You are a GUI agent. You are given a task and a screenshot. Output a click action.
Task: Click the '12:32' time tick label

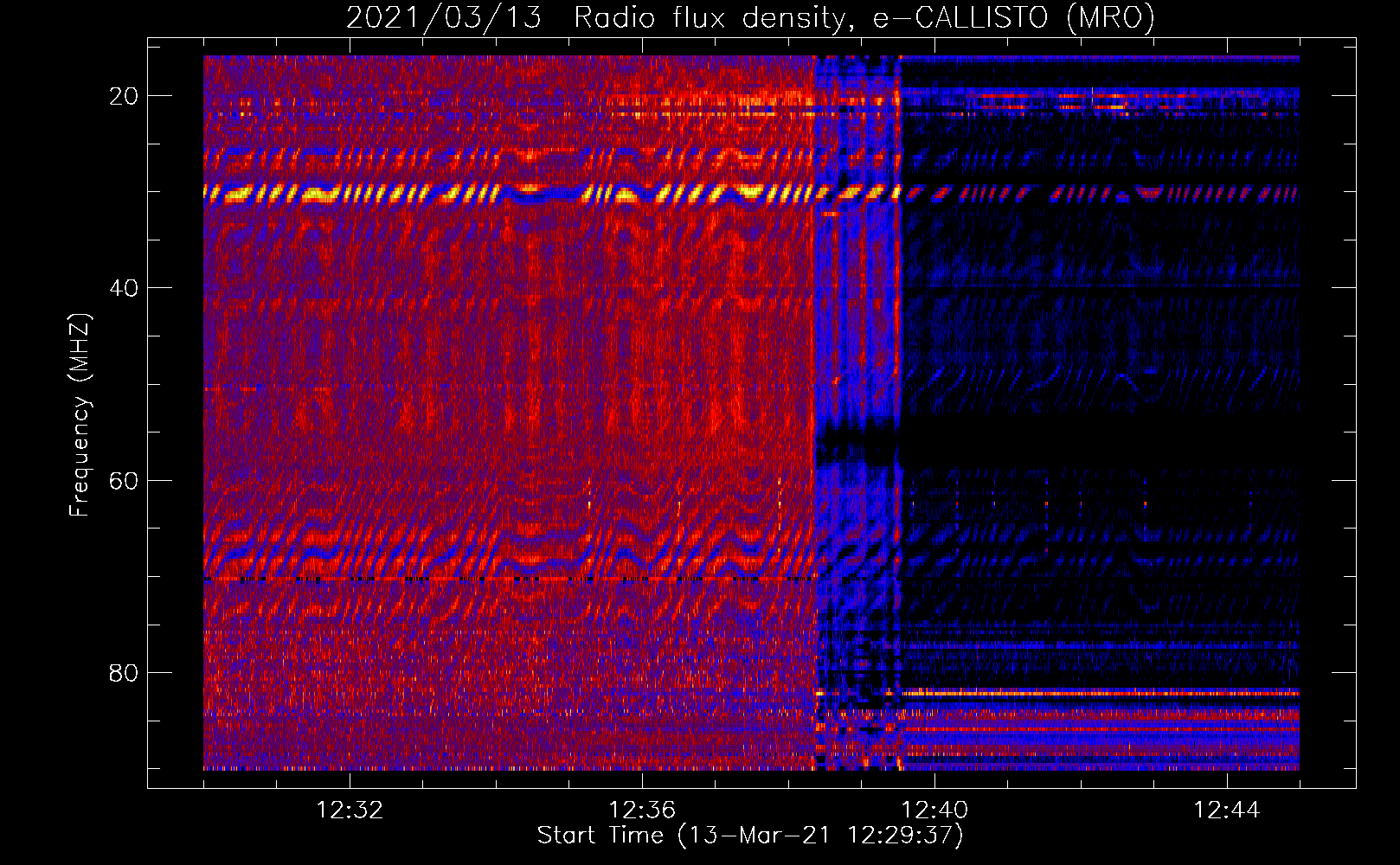[350, 811]
